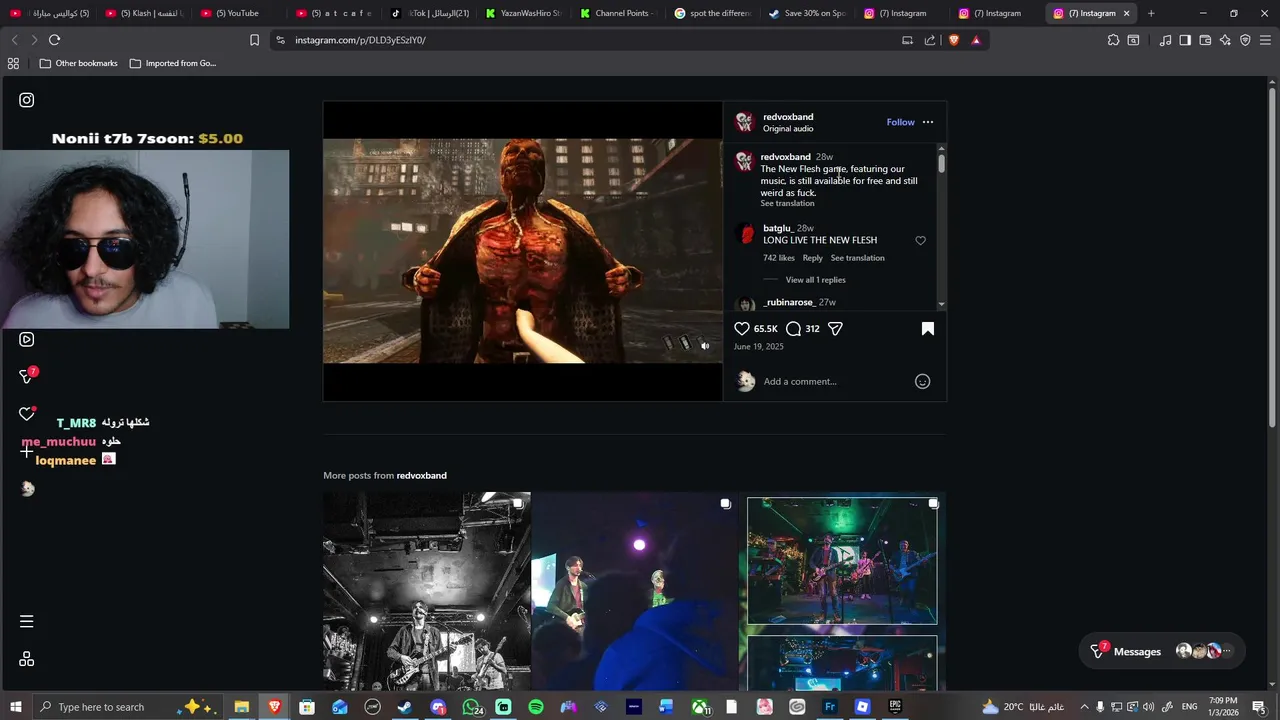The image size is (1280, 720).
Task: Open the notifications heart in the sidebar
Action: click(x=27, y=414)
